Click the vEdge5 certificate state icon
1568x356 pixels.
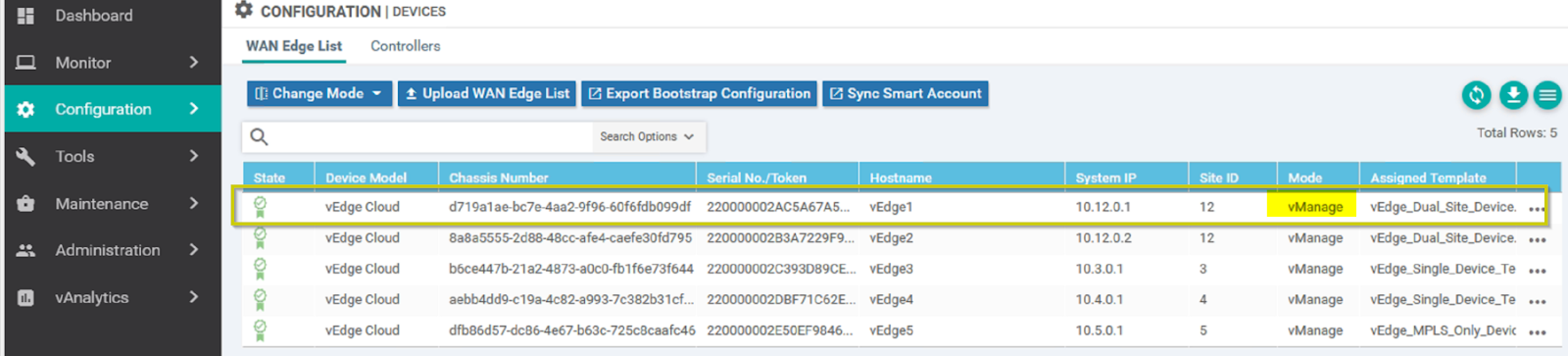tap(260, 331)
